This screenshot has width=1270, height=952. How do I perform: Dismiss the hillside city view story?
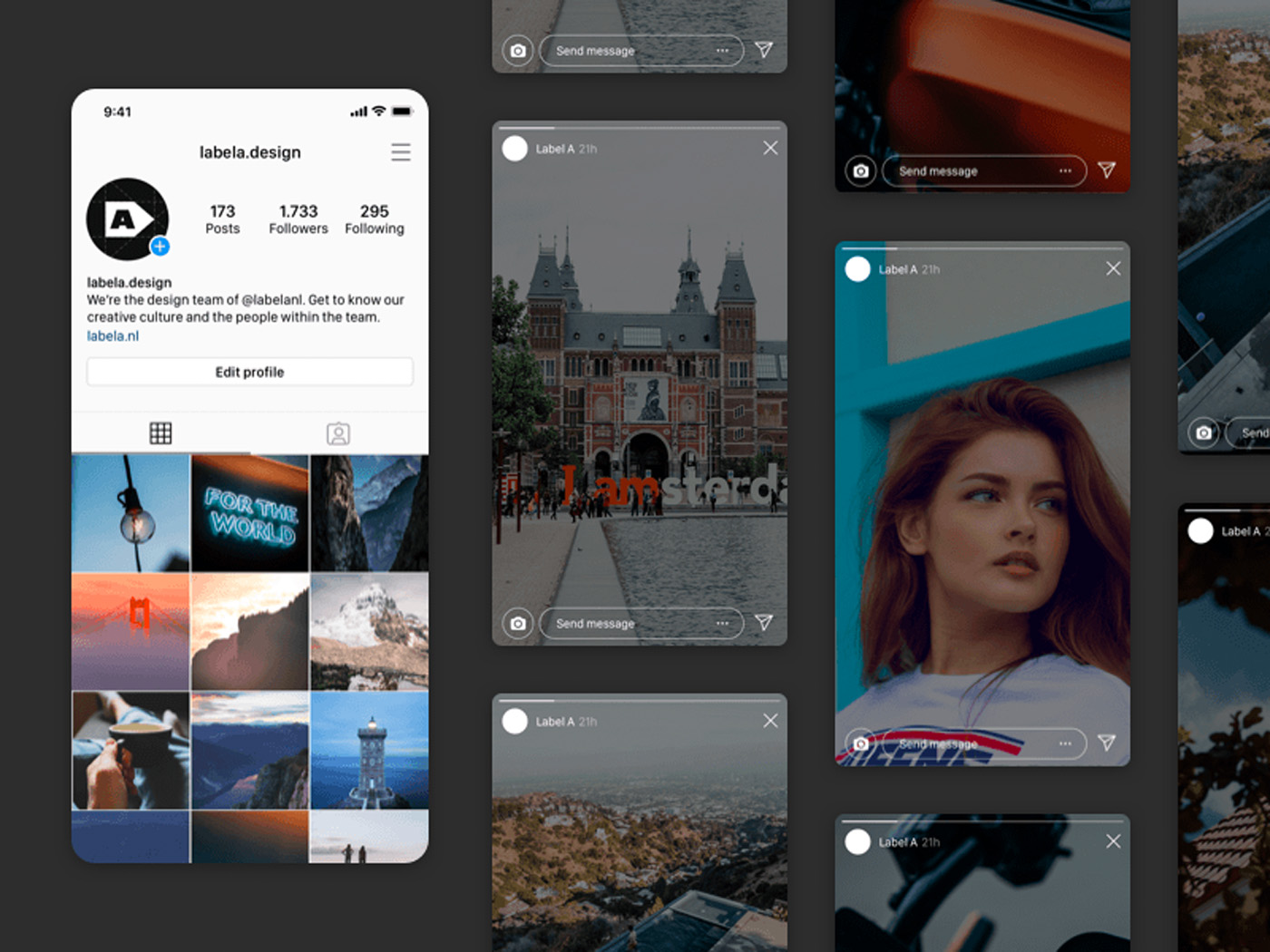(770, 721)
